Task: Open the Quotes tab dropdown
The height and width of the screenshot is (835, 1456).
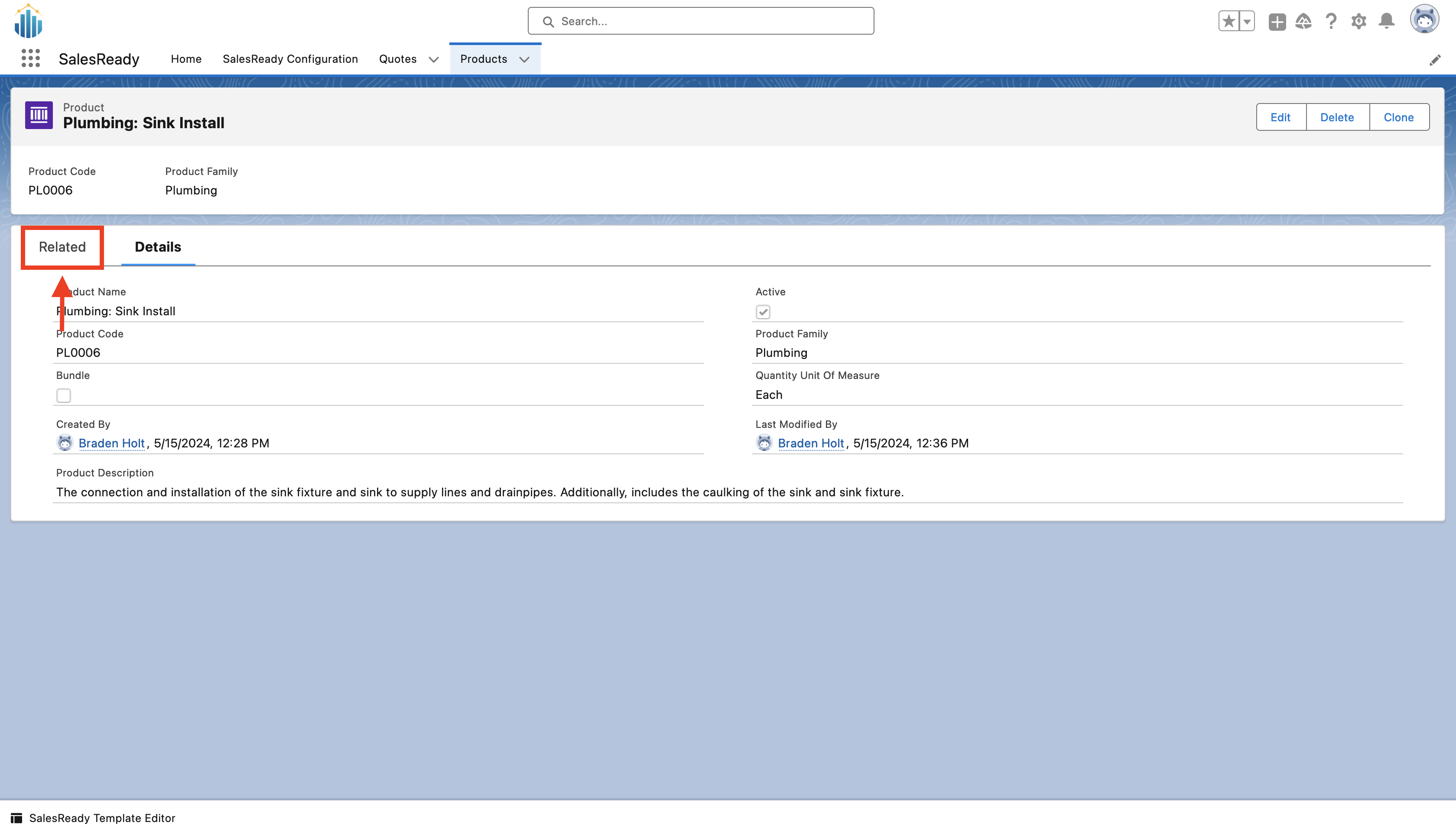Action: [x=434, y=59]
